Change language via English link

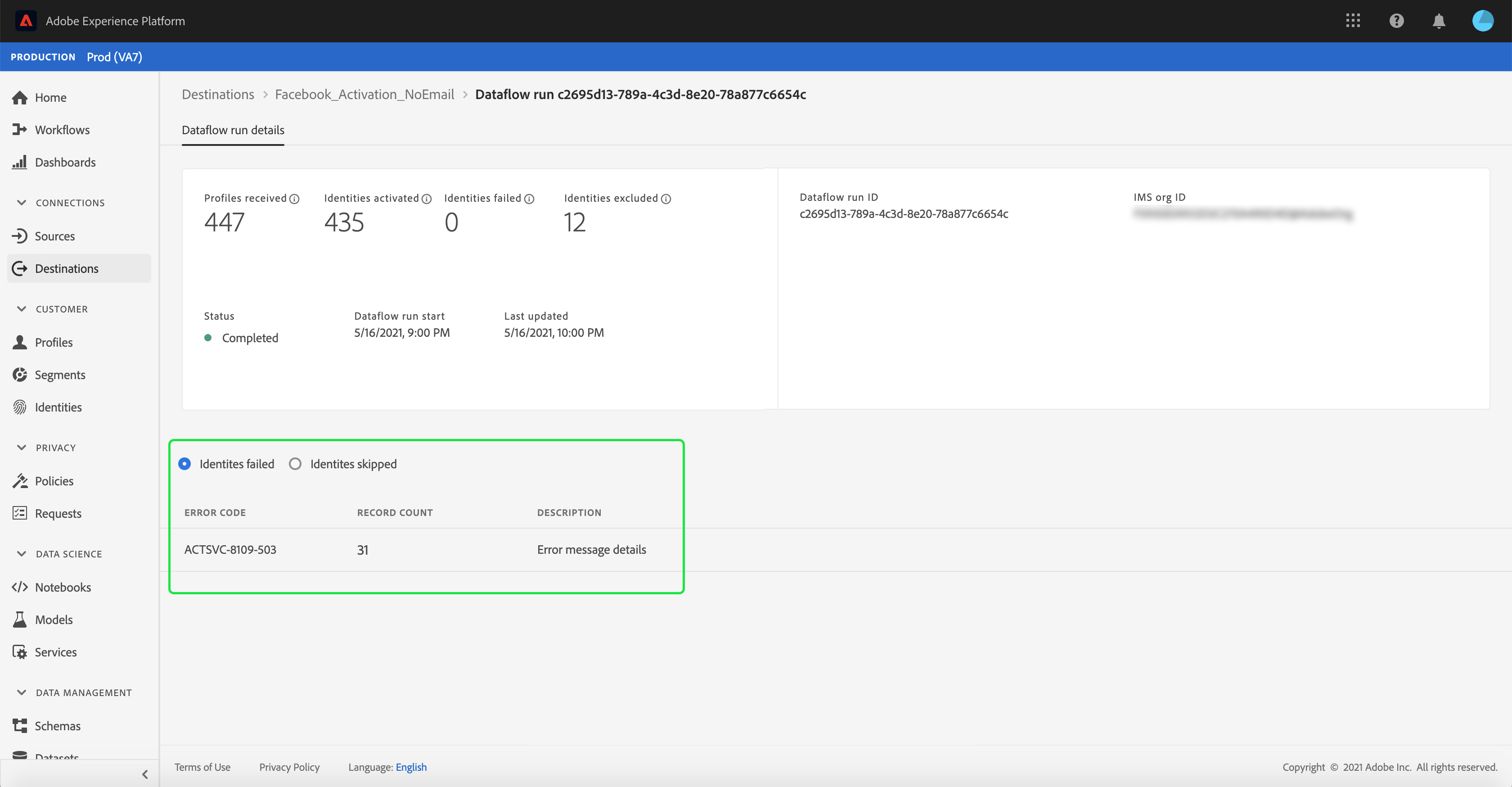click(411, 767)
